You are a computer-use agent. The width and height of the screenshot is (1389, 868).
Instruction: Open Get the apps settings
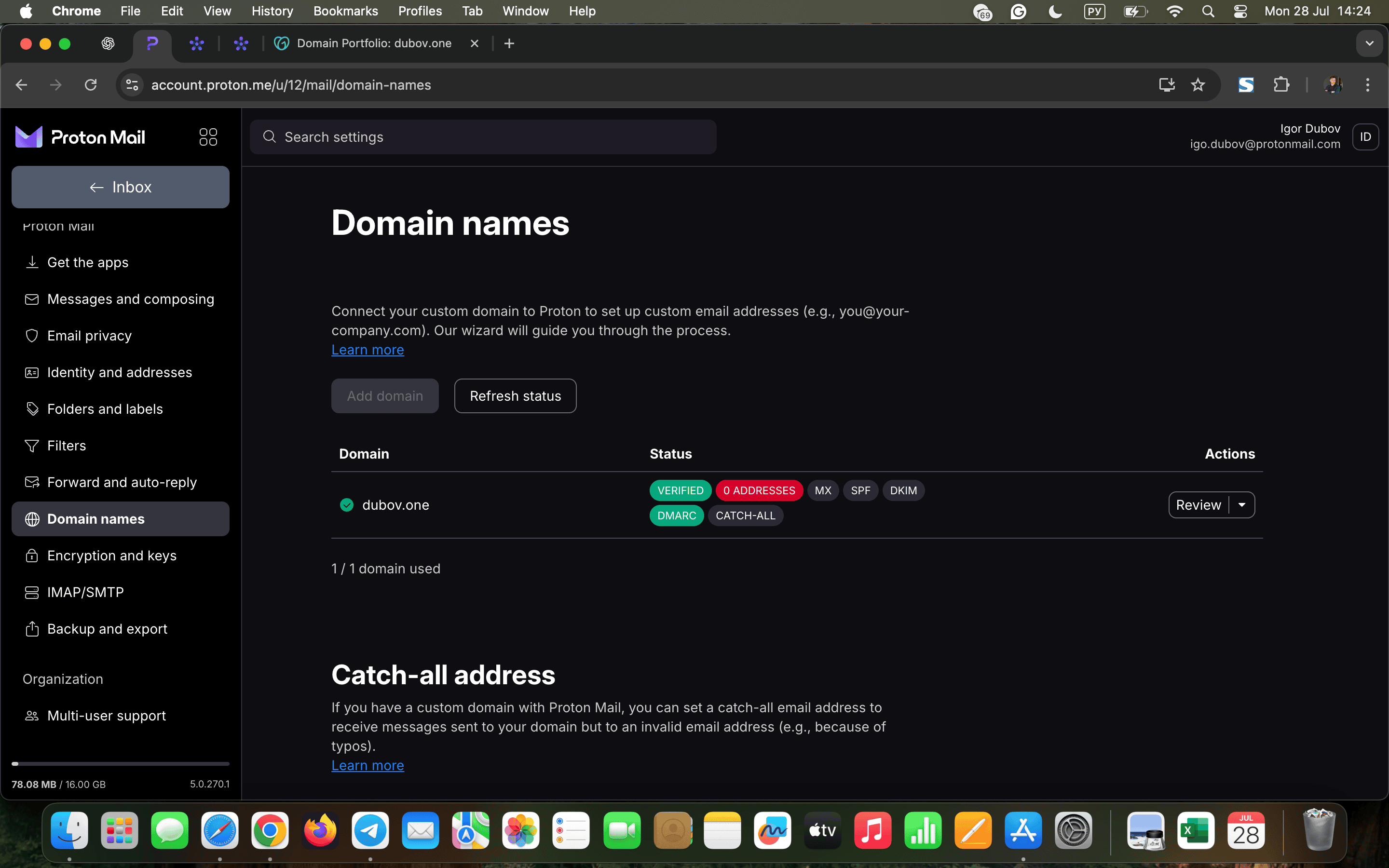pyautogui.click(x=121, y=262)
